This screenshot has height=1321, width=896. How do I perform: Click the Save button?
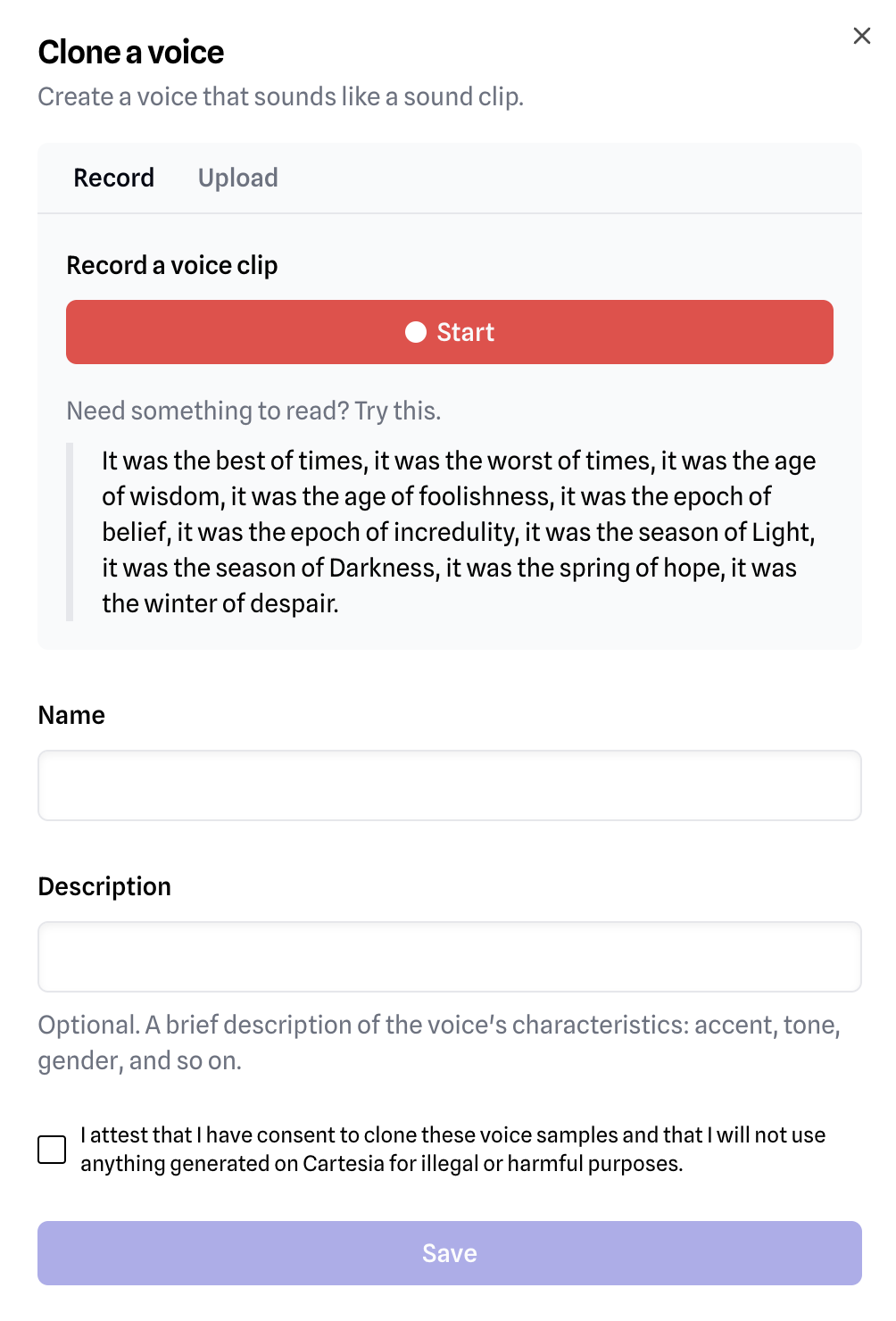pos(449,1253)
